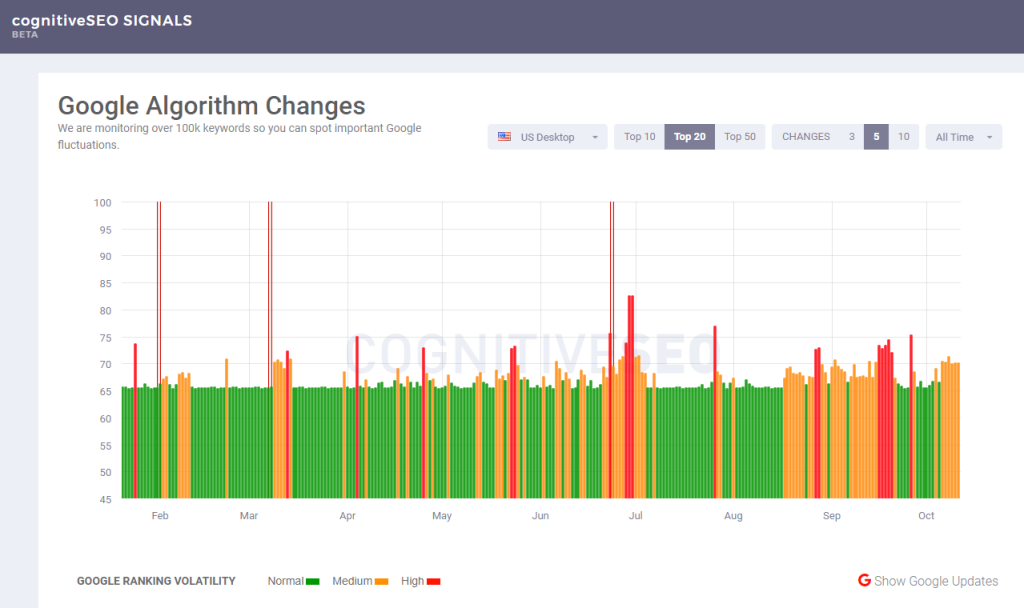This screenshot has height=608, width=1024.
Task: Open the All Time range dropdown
Action: [x=964, y=137]
